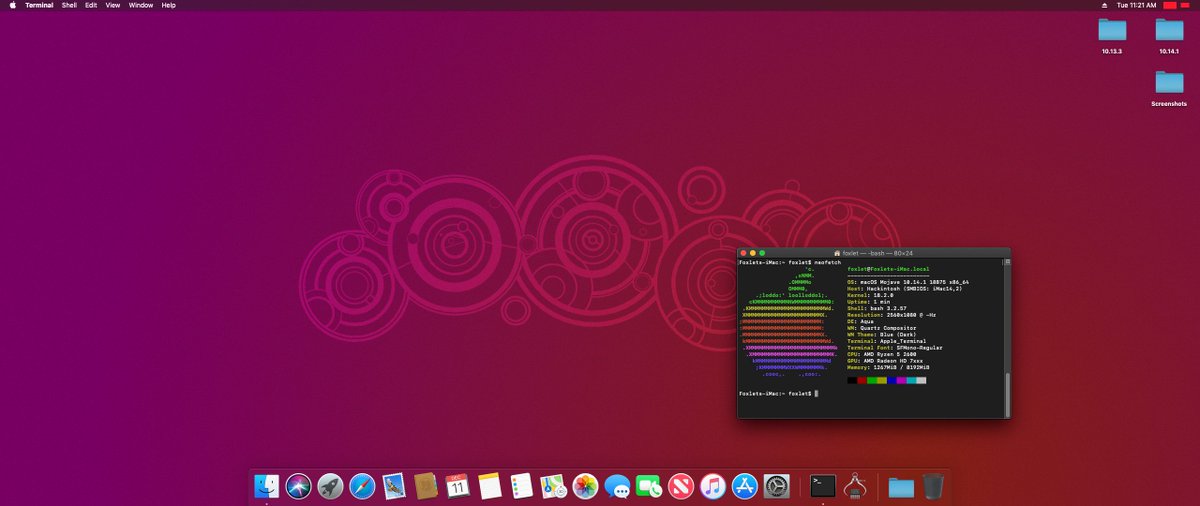Open the Window menu
Screen dimensions: 1200x506
[x=141, y=5]
